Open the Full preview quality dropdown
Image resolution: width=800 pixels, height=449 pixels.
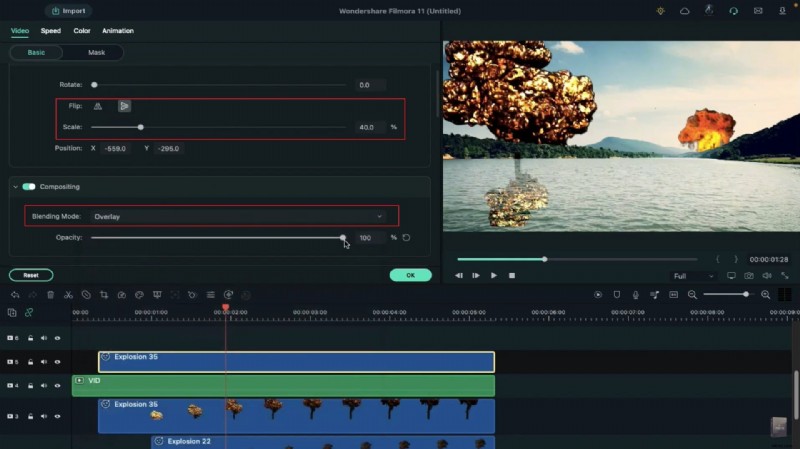693,276
